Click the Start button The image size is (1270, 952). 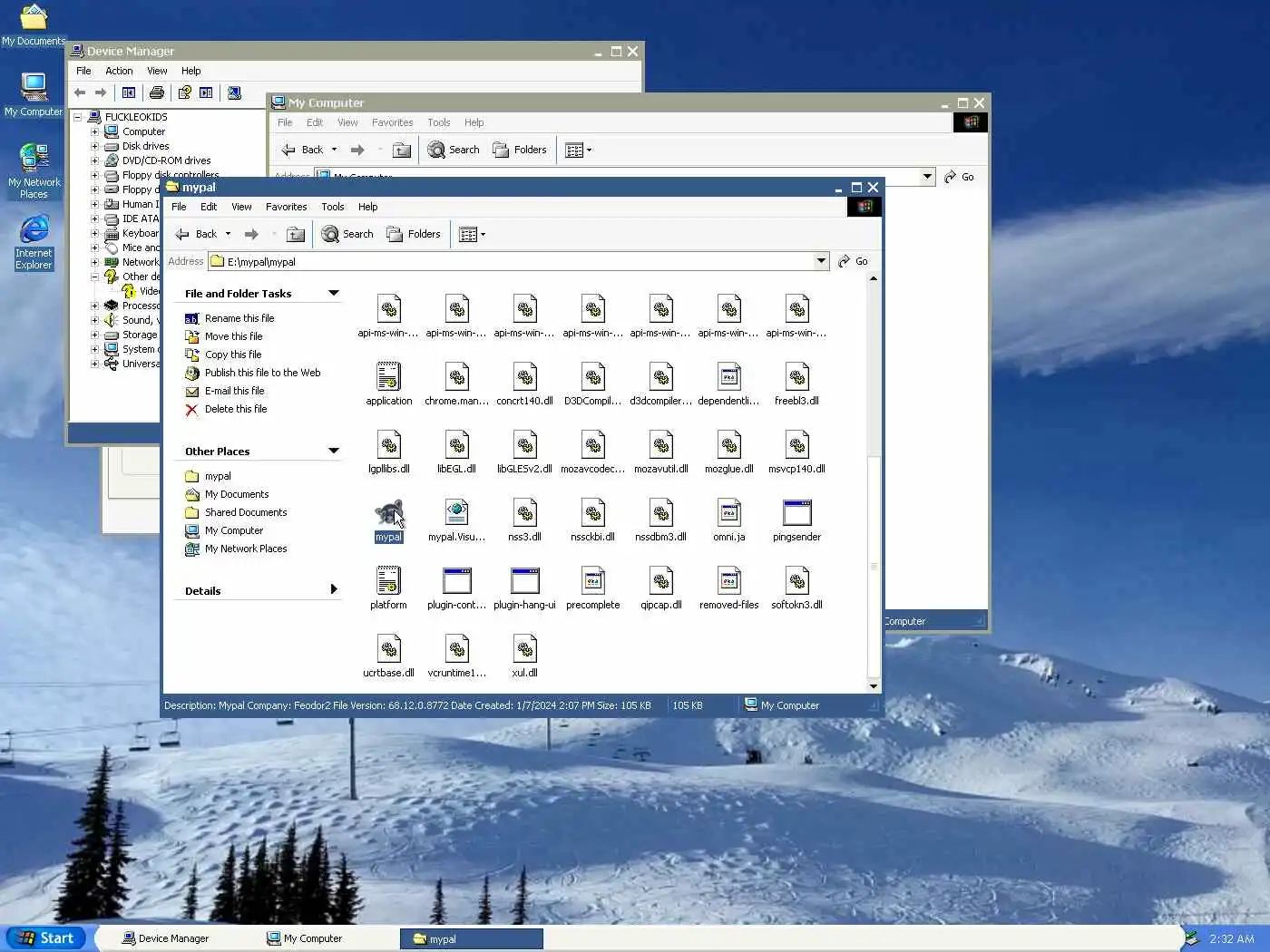point(45,938)
